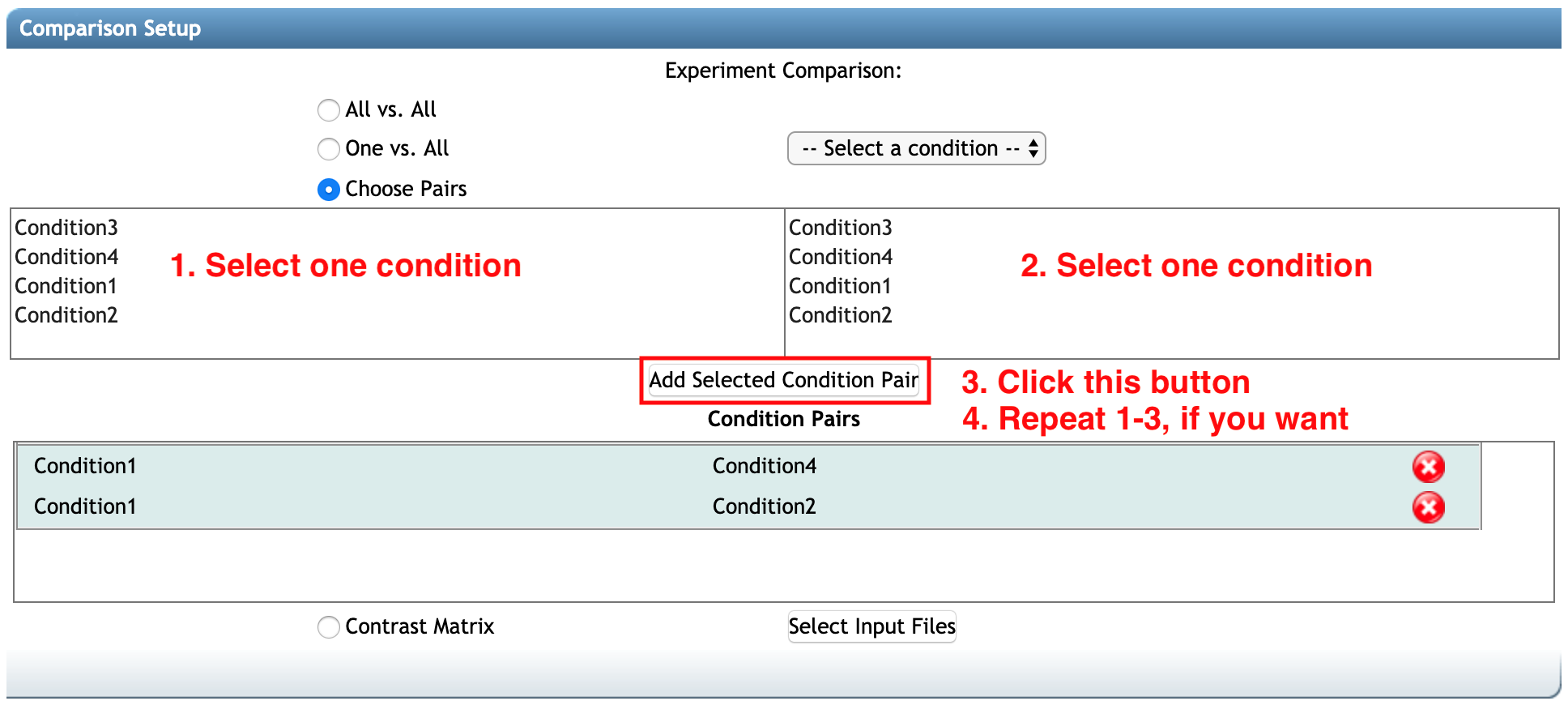Click the dropdown stepper arrows beside condition selector

[x=1033, y=148]
